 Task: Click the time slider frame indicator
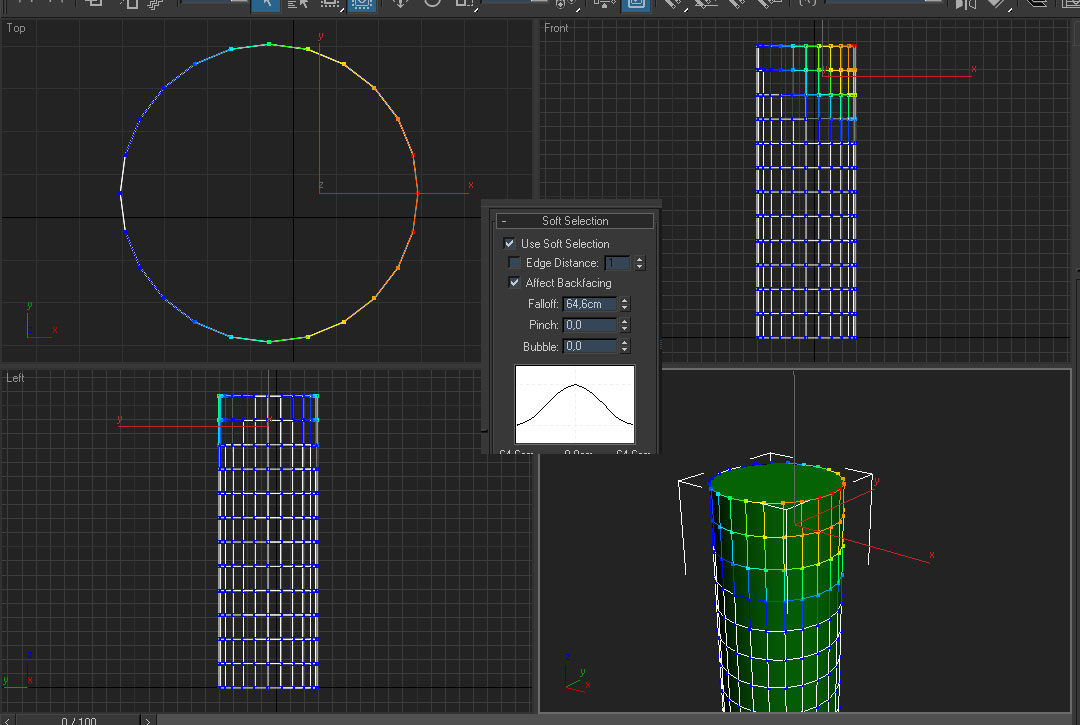[78, 721]
